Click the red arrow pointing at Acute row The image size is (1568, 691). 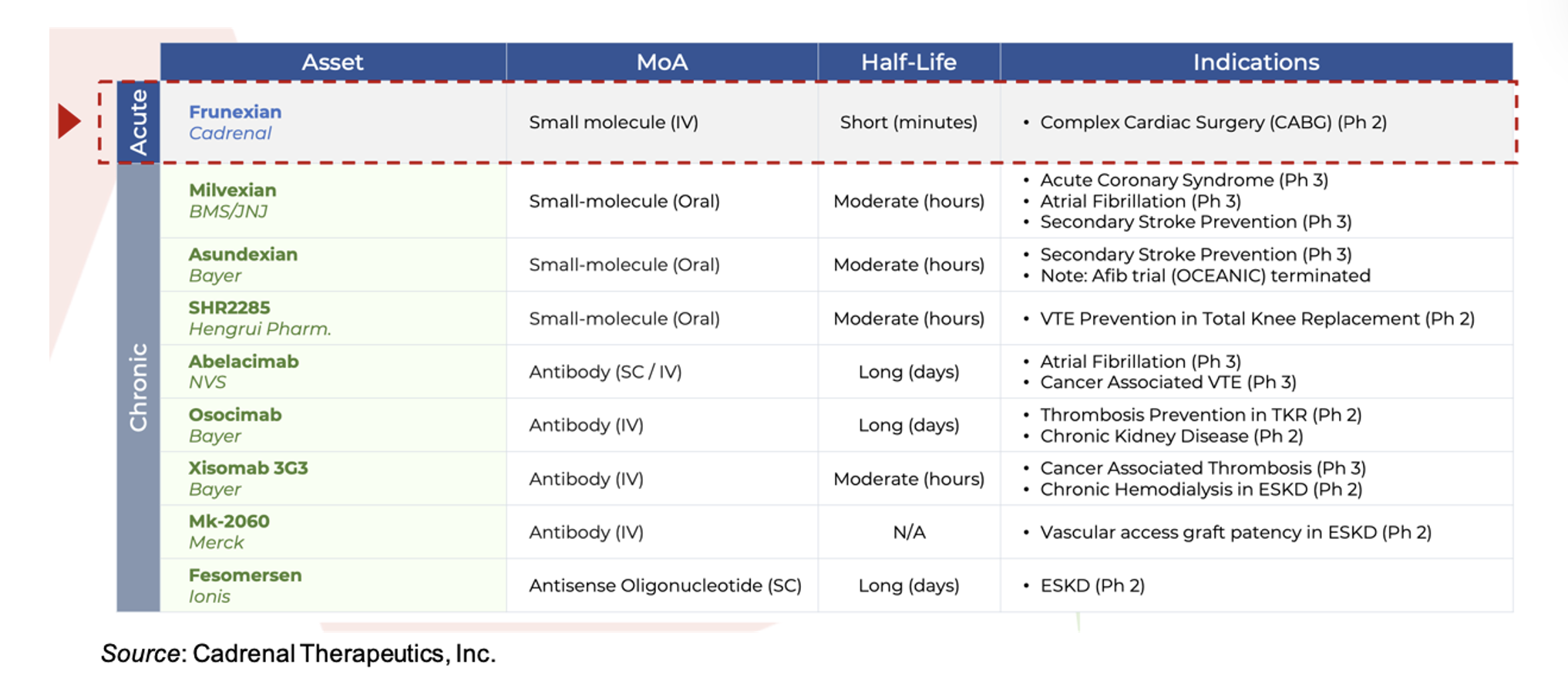coord(69,122)
